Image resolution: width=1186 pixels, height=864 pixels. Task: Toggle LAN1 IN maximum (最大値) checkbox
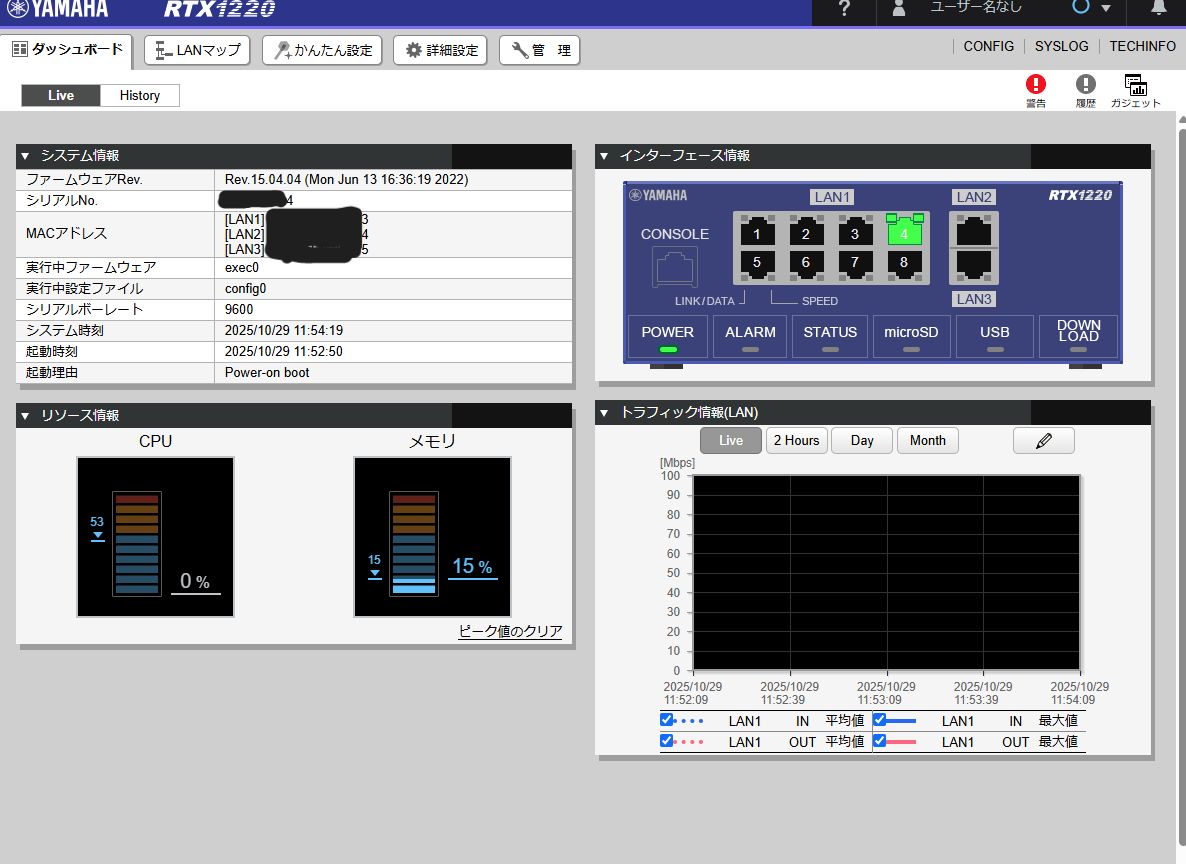880,720
